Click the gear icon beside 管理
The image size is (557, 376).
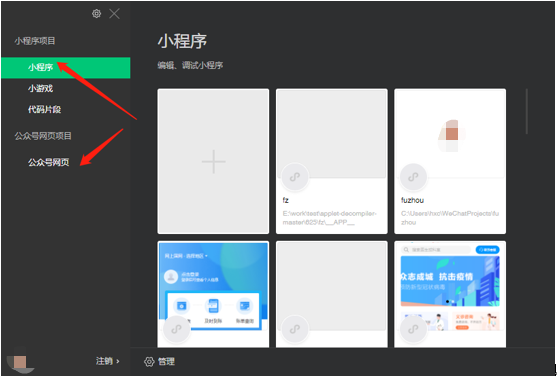(x=149, y=362)
